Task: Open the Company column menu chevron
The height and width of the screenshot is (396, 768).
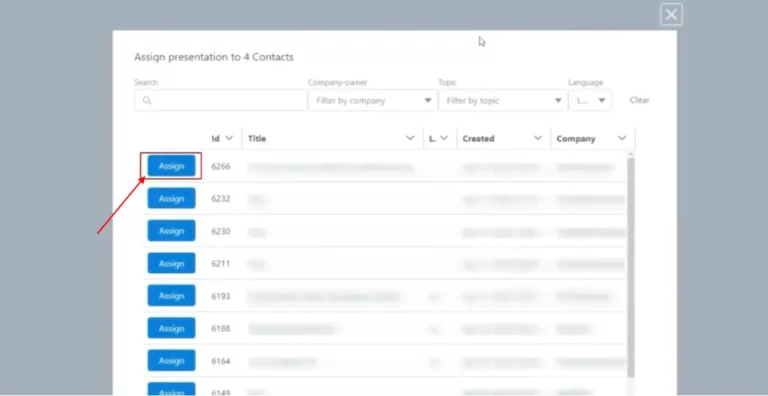Action: coord(622,138)
